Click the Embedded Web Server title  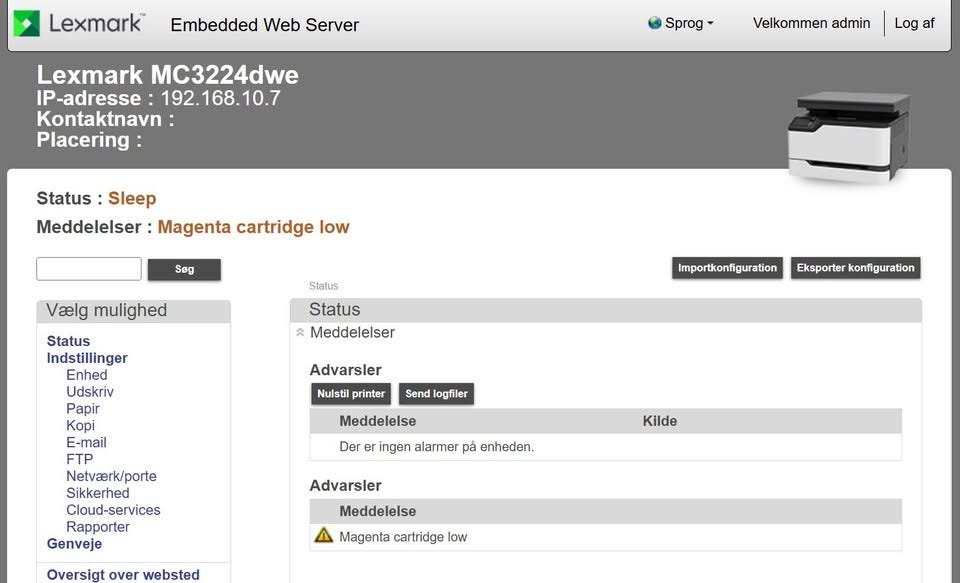264,25
